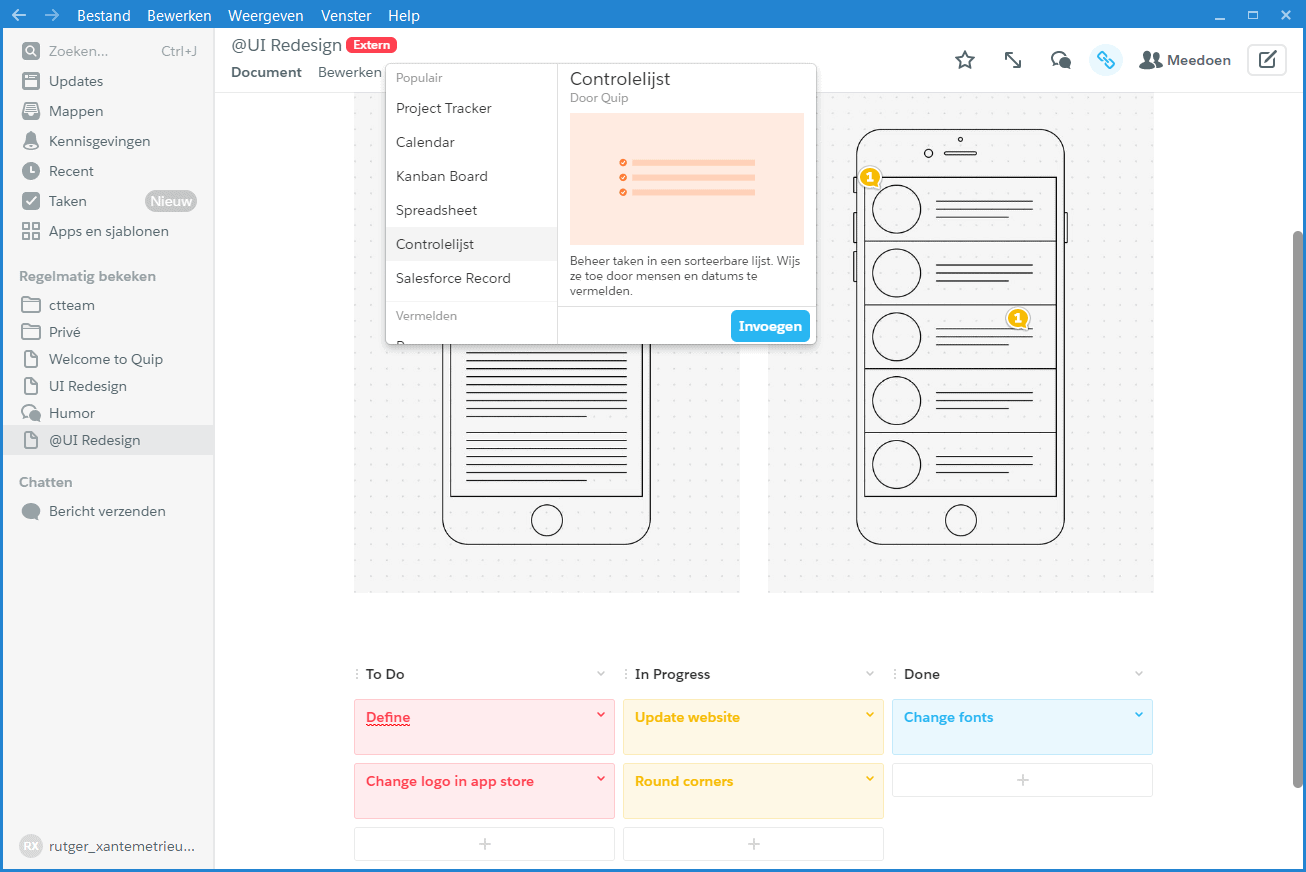Open the Bewerken menu
Screen dimensions: 1306x872
[179, 15]
